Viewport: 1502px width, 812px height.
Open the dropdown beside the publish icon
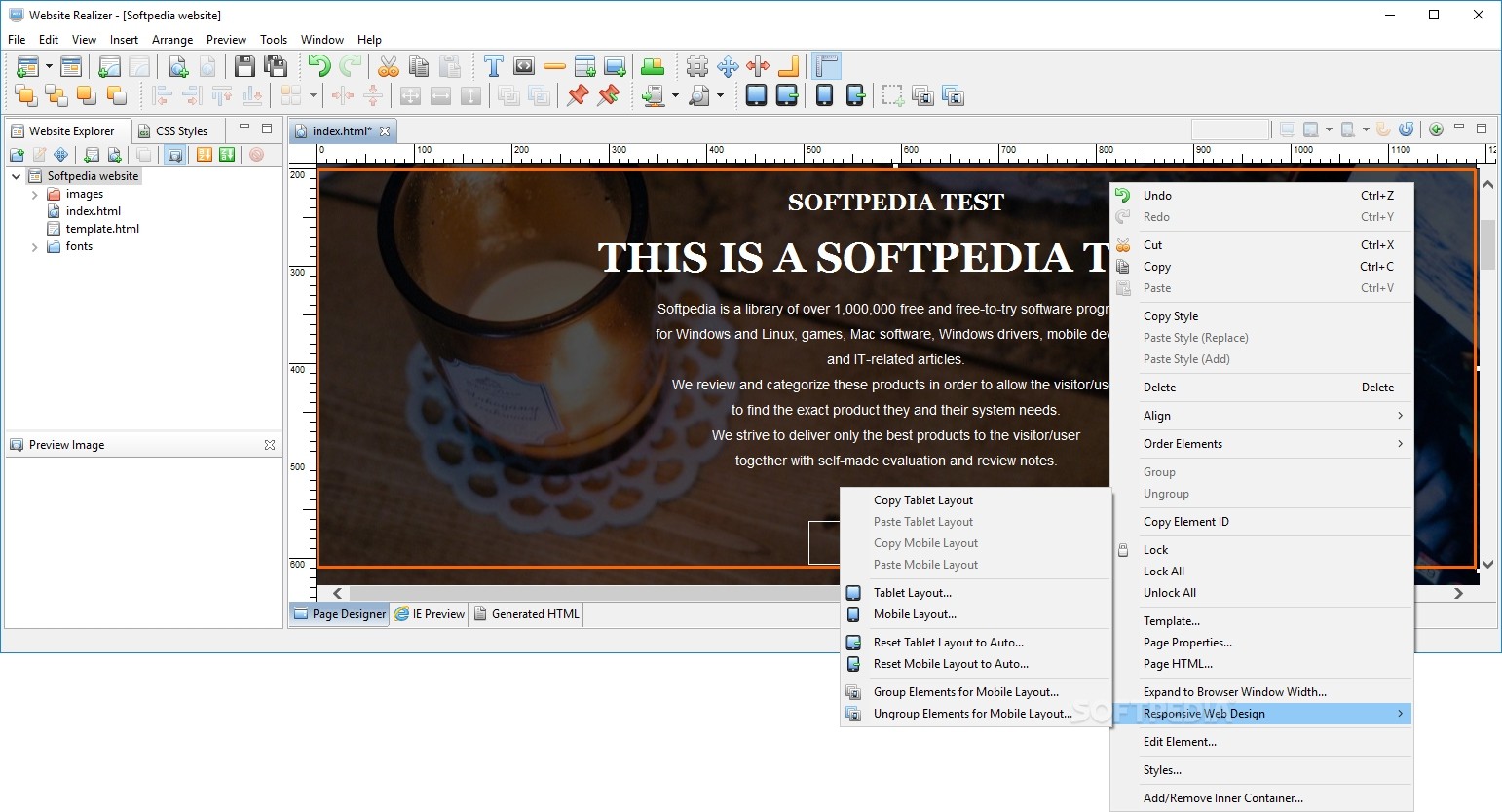(675, 96)
